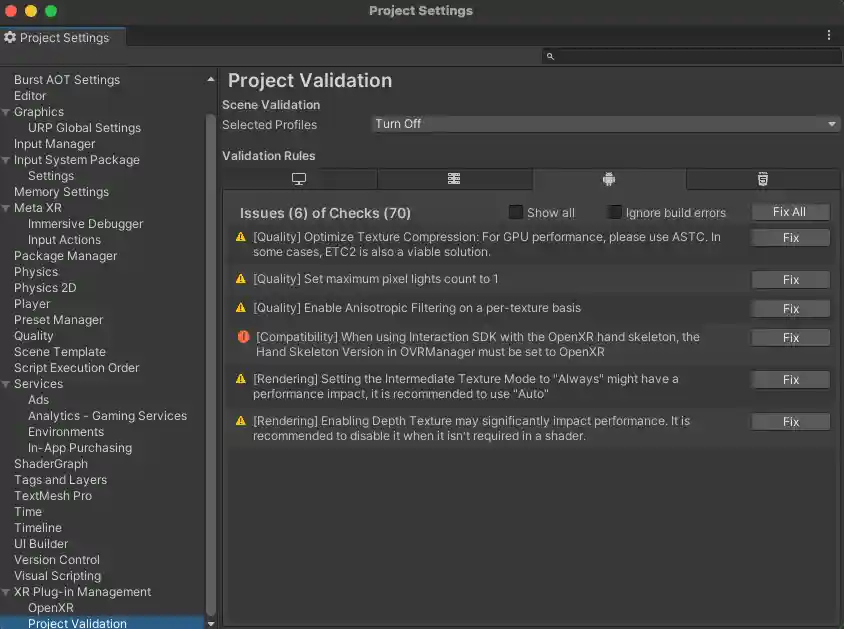Check Ignore build errors

click(x=614, y=212)
